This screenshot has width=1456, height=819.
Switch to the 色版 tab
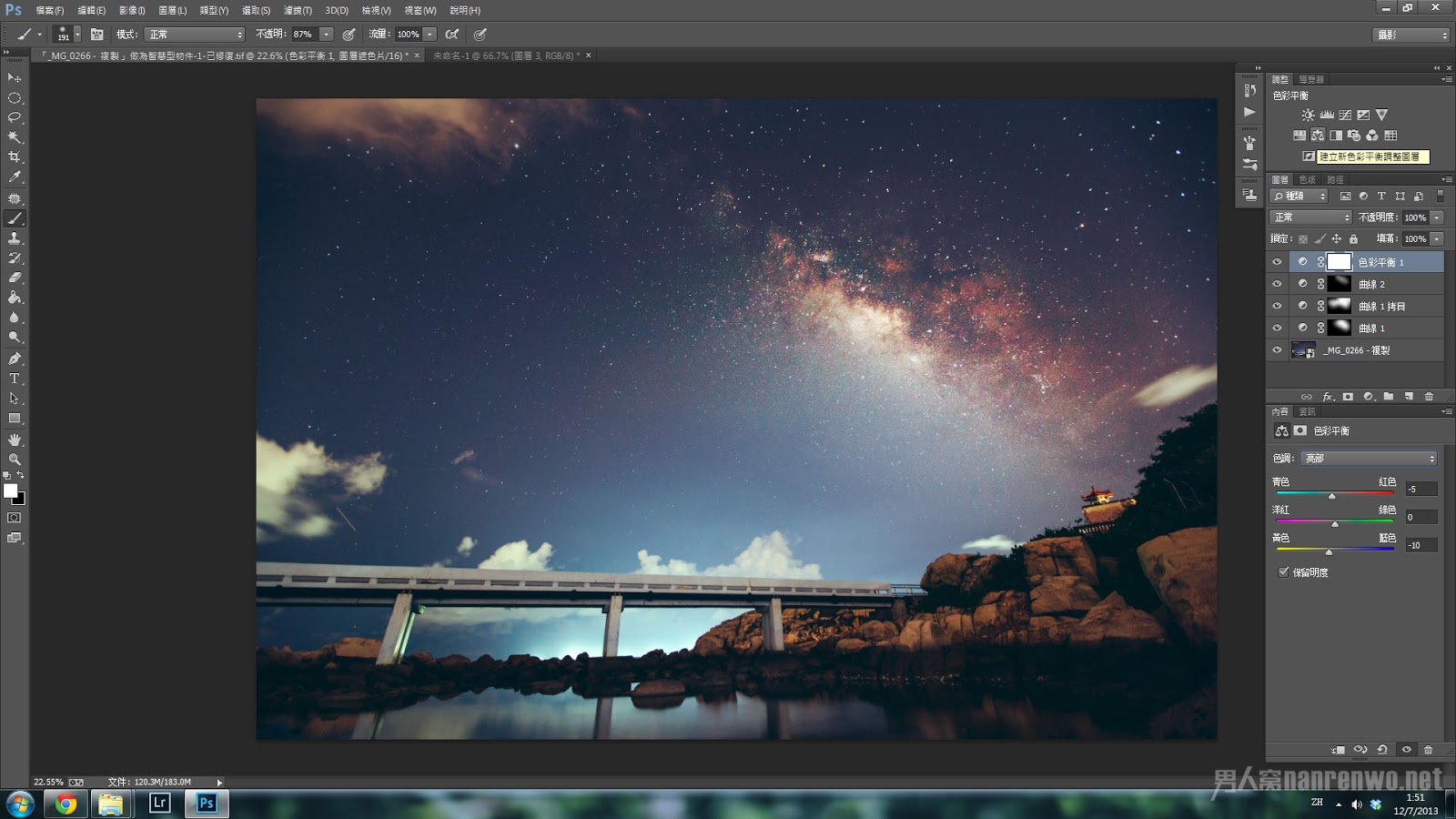pyautogui.click(x=1308, y=179)
